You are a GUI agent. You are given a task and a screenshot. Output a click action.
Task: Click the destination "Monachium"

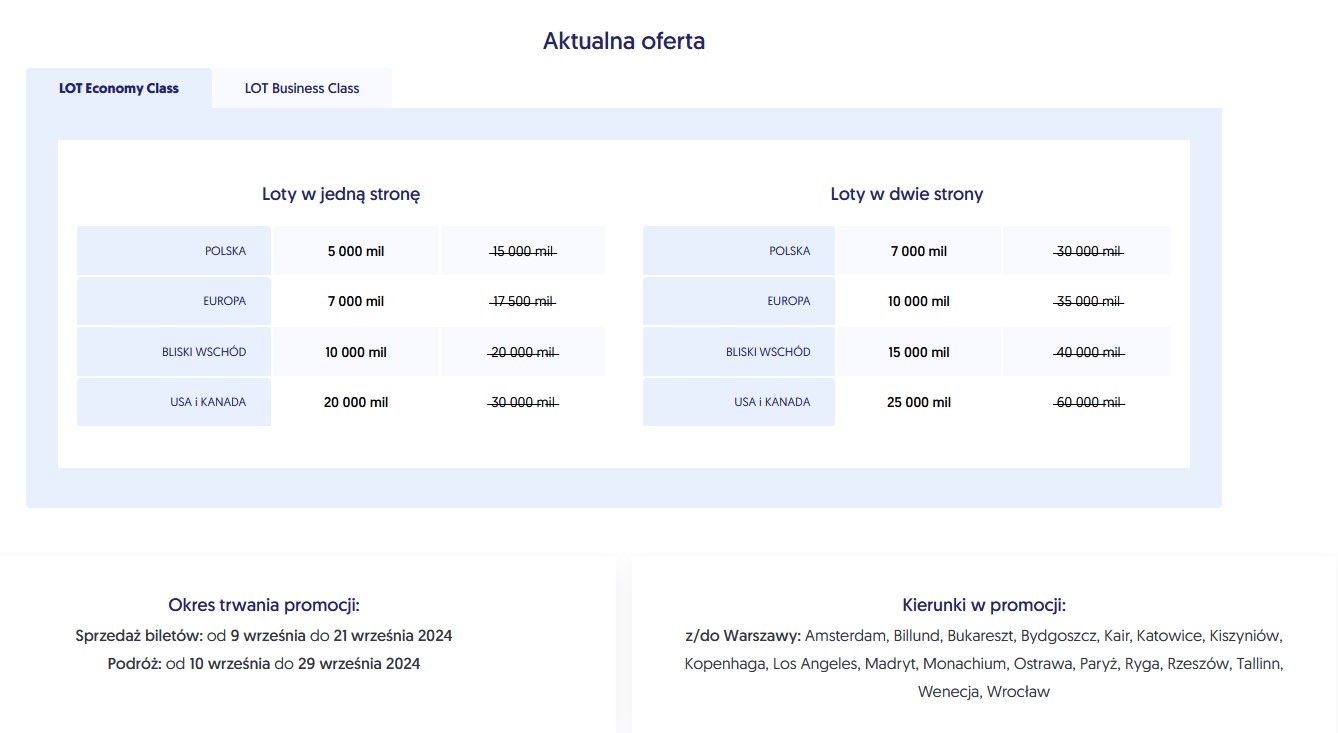coord(965,663)
